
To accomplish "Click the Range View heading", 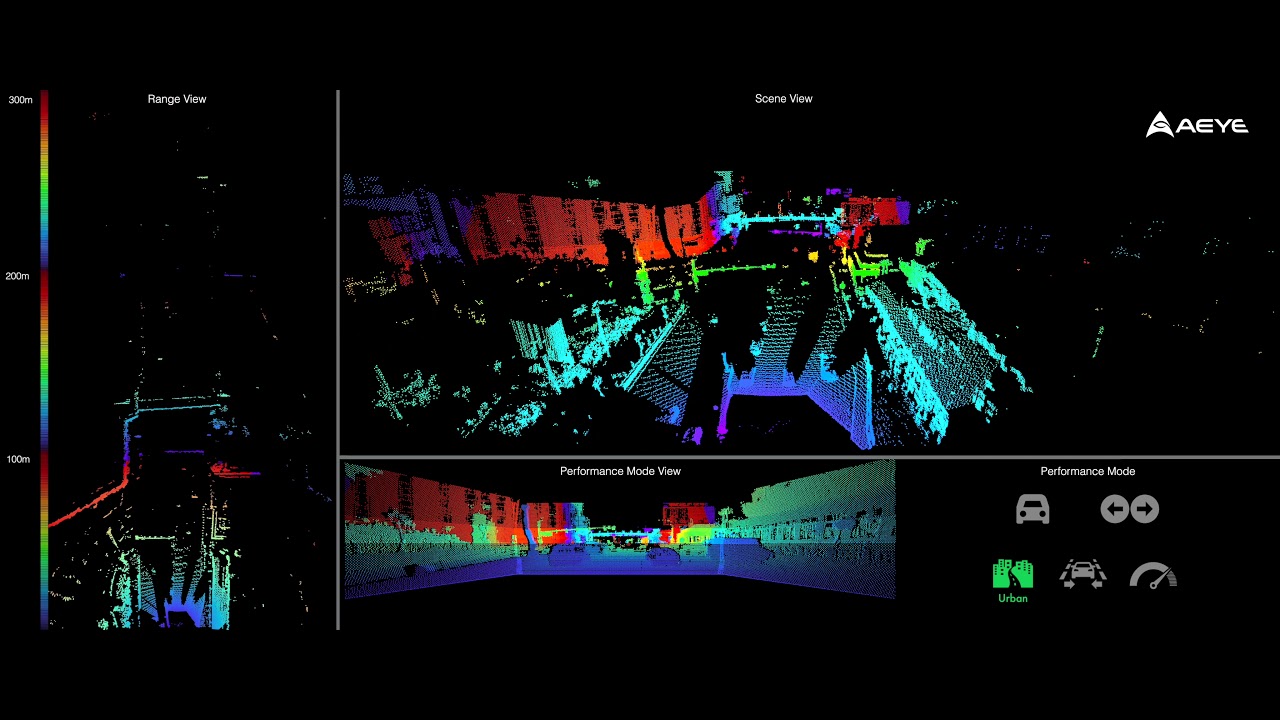I will pos(177,99).
